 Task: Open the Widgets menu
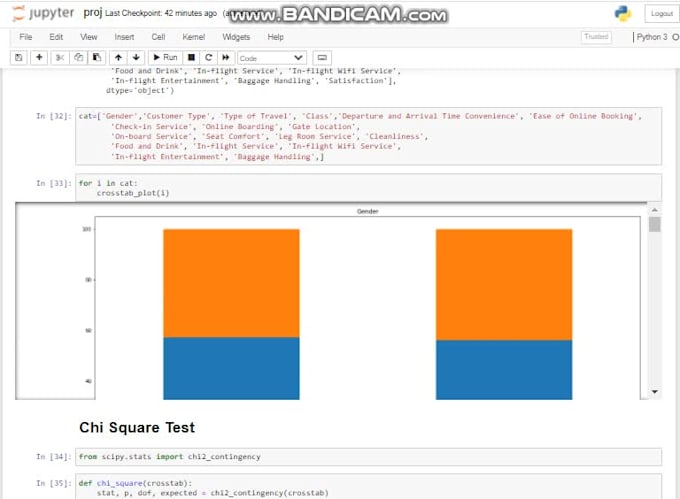(236, 37)
